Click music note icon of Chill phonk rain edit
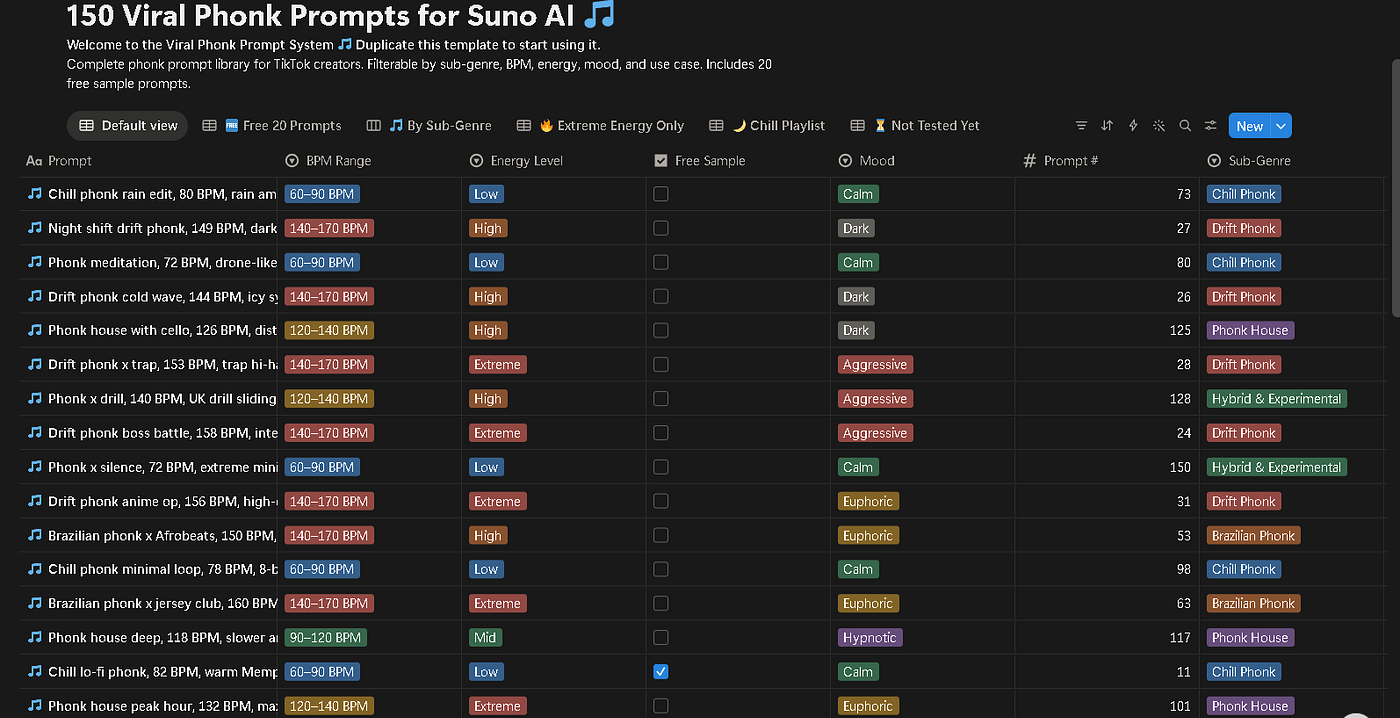The height and width of the screenshot is (718, 1400). (35, 194)
